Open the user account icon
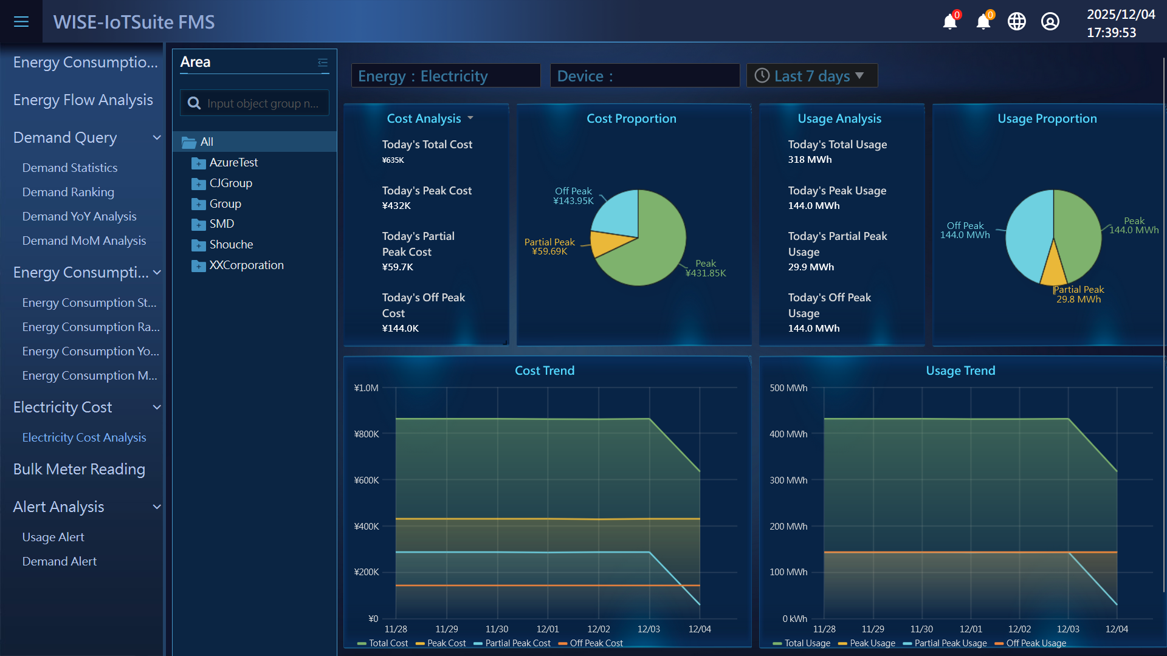1167x656 pixels. (1050, 21)
